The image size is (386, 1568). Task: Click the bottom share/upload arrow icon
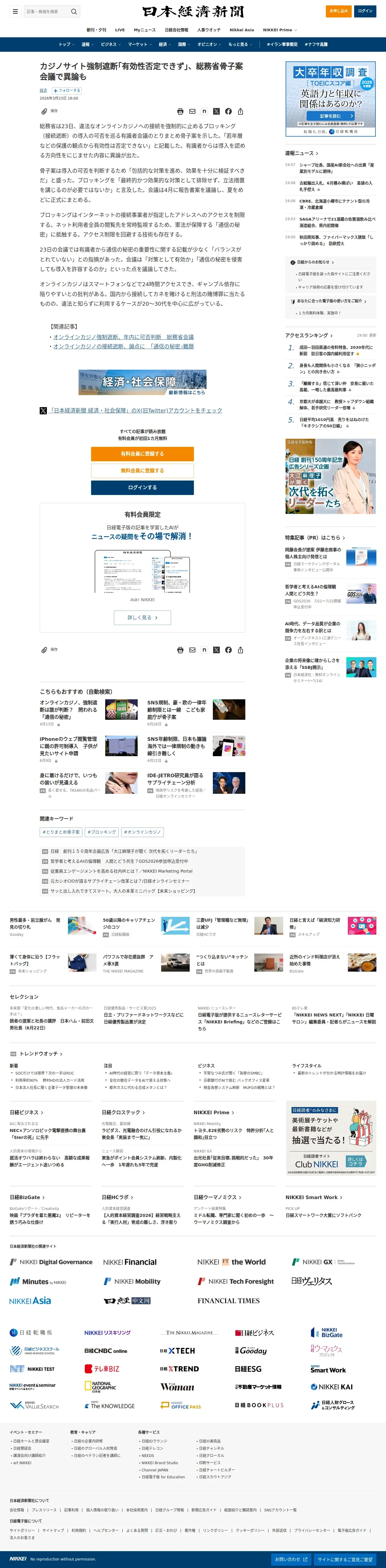[x=241, y=650]
